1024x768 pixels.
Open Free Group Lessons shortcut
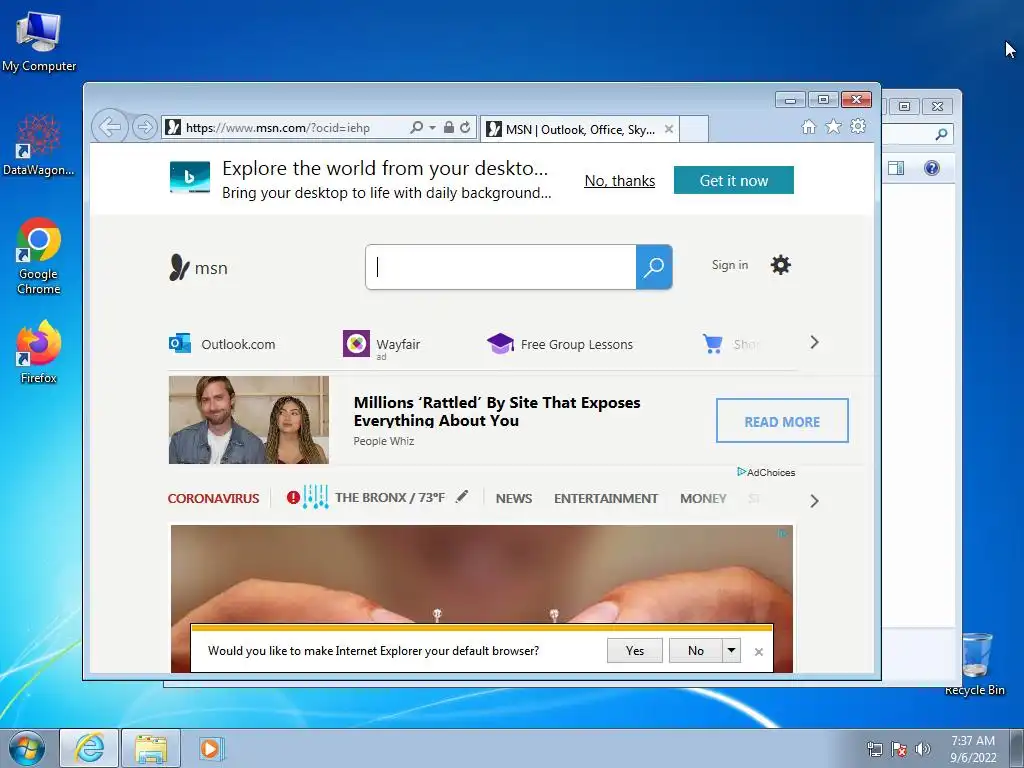[560, 344]
